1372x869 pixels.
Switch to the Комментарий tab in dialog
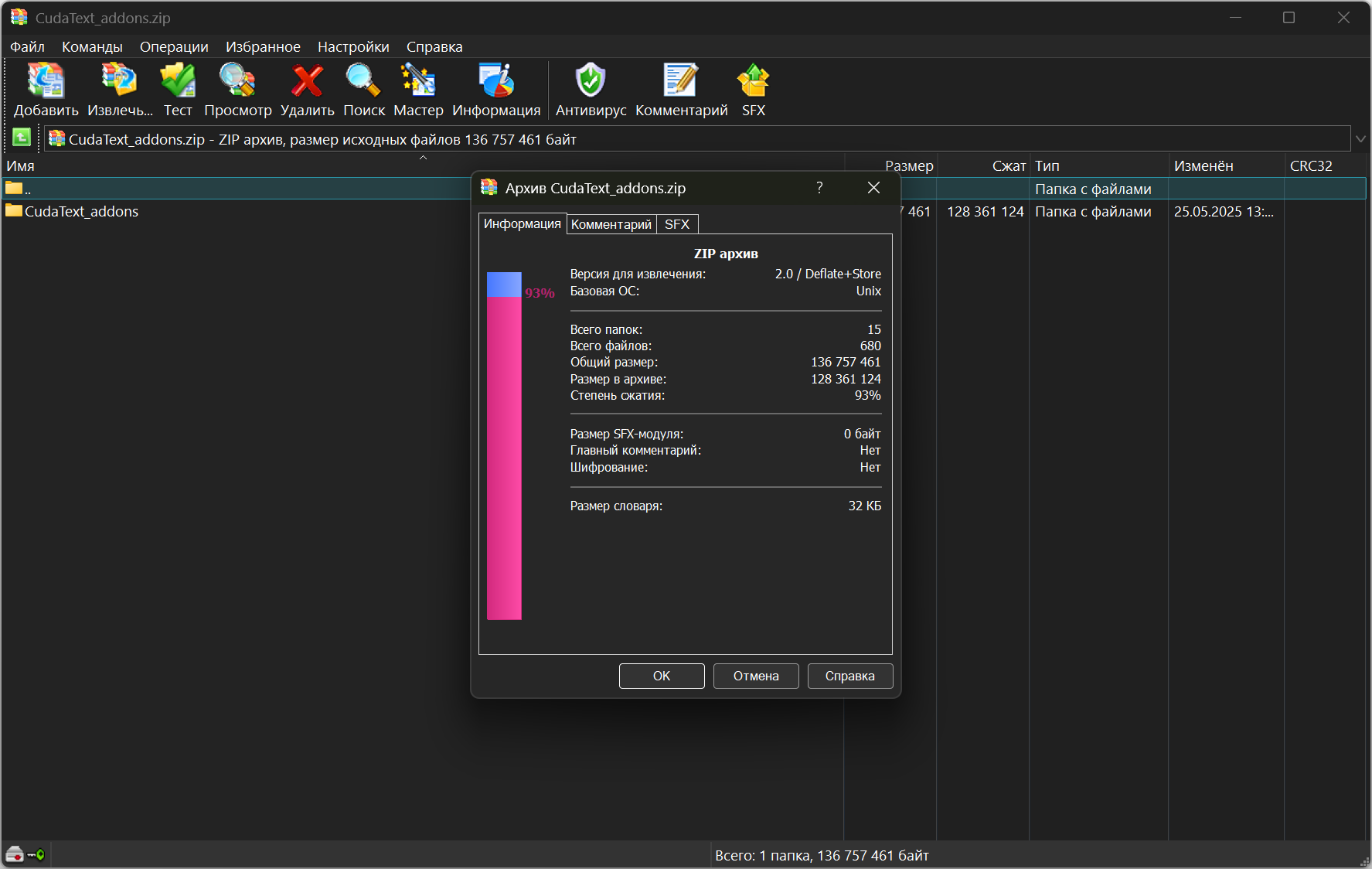pyautogui.click(x=611, y=224)
